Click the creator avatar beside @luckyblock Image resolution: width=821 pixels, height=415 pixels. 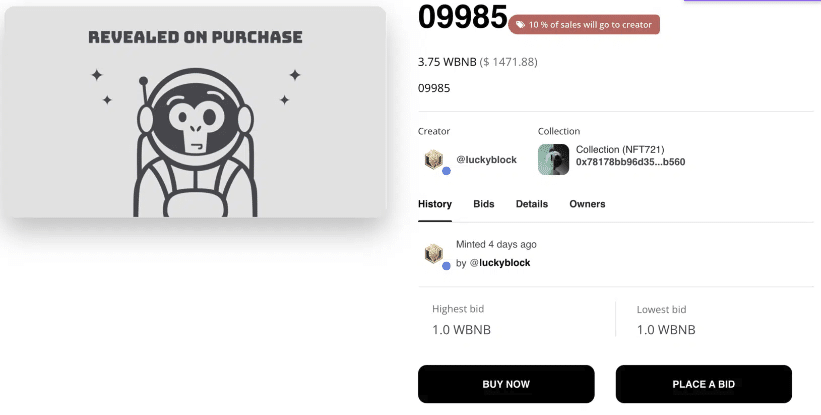click(x=434, y=159)
